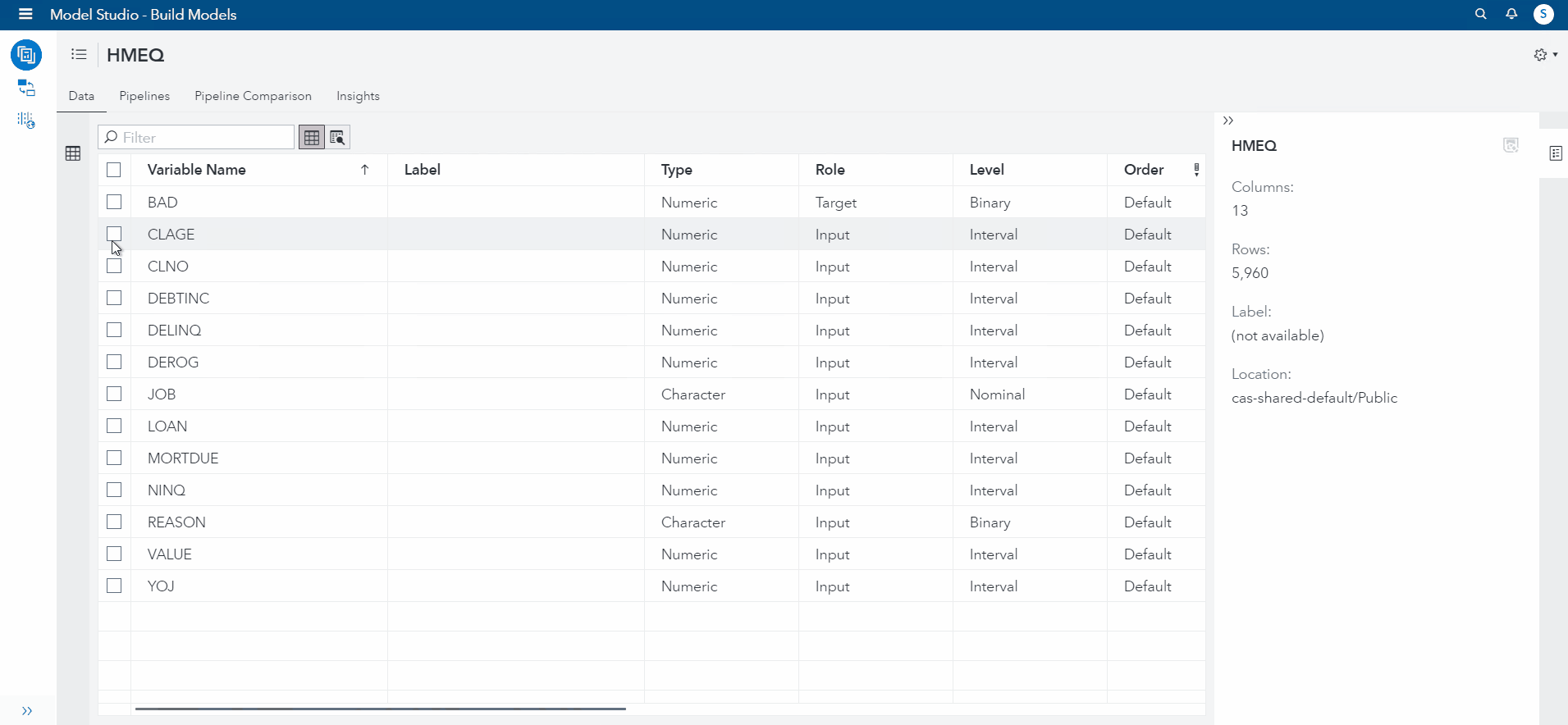
Task: Select the Projects icon in left sidebar
Action: pos(26,55)
